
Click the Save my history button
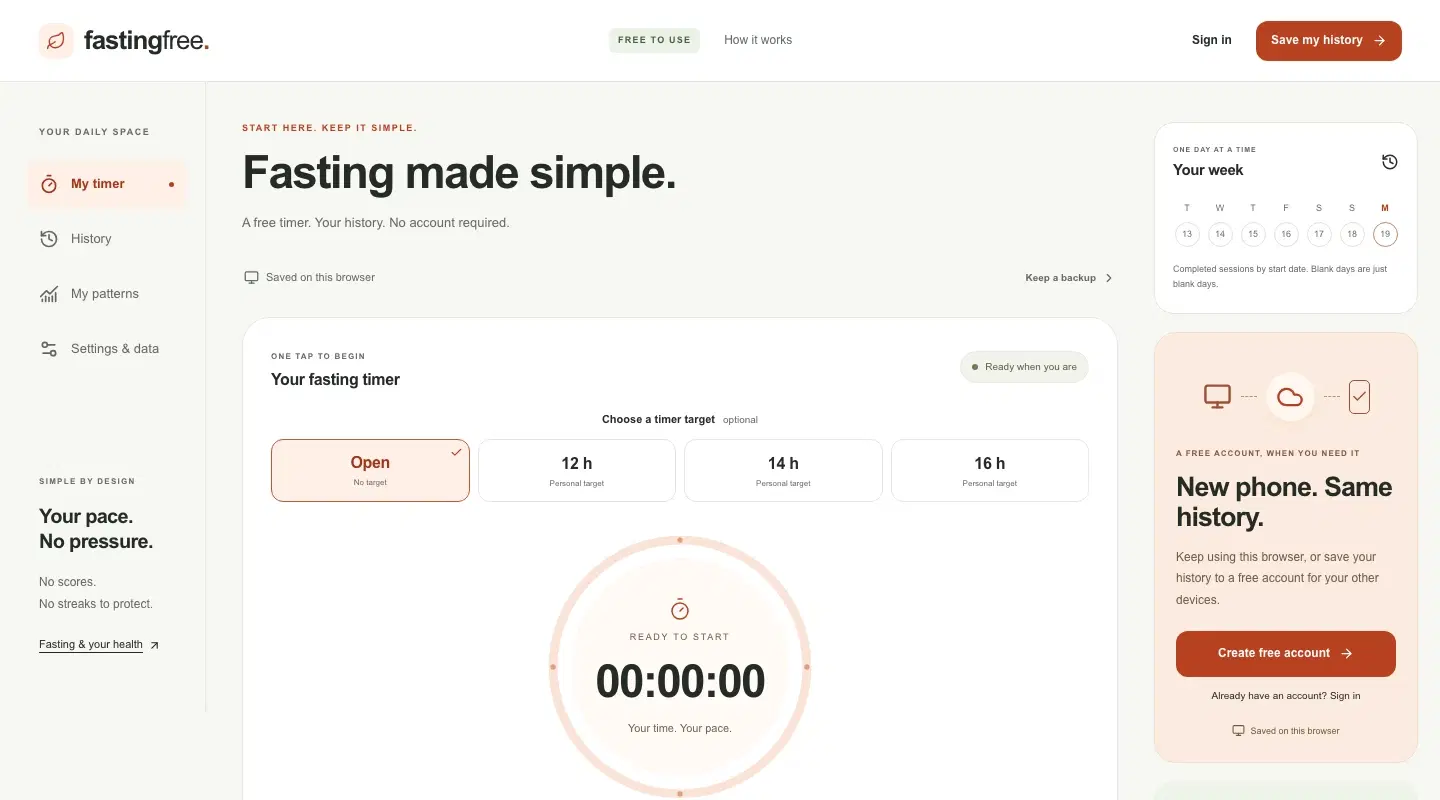coord(1329,41)
